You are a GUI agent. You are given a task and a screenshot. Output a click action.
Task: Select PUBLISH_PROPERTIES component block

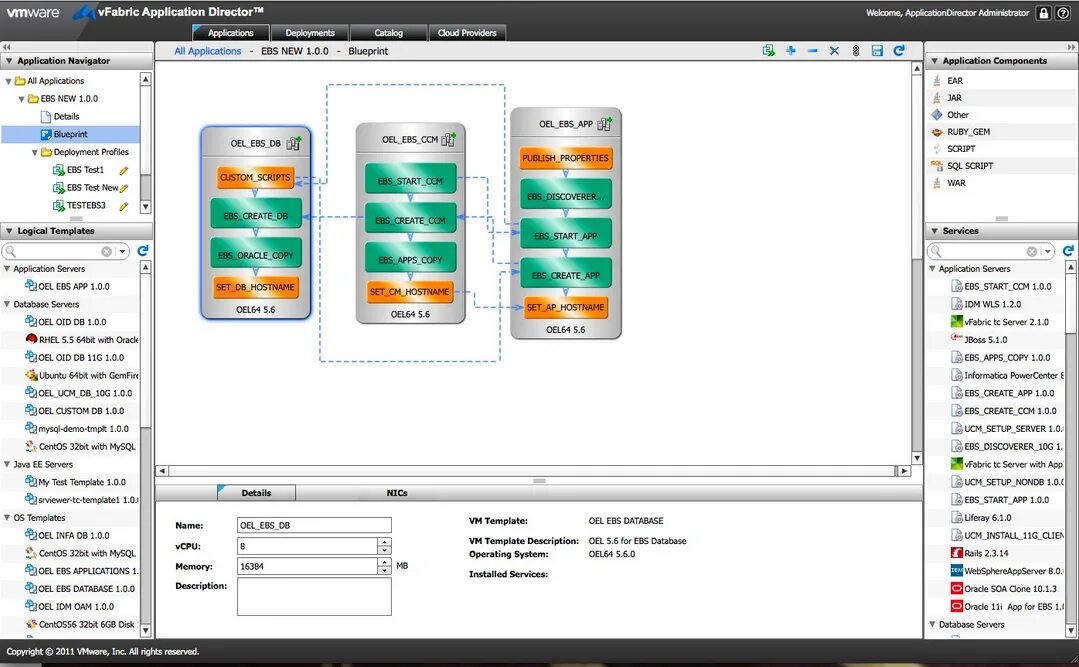point(565,158)
